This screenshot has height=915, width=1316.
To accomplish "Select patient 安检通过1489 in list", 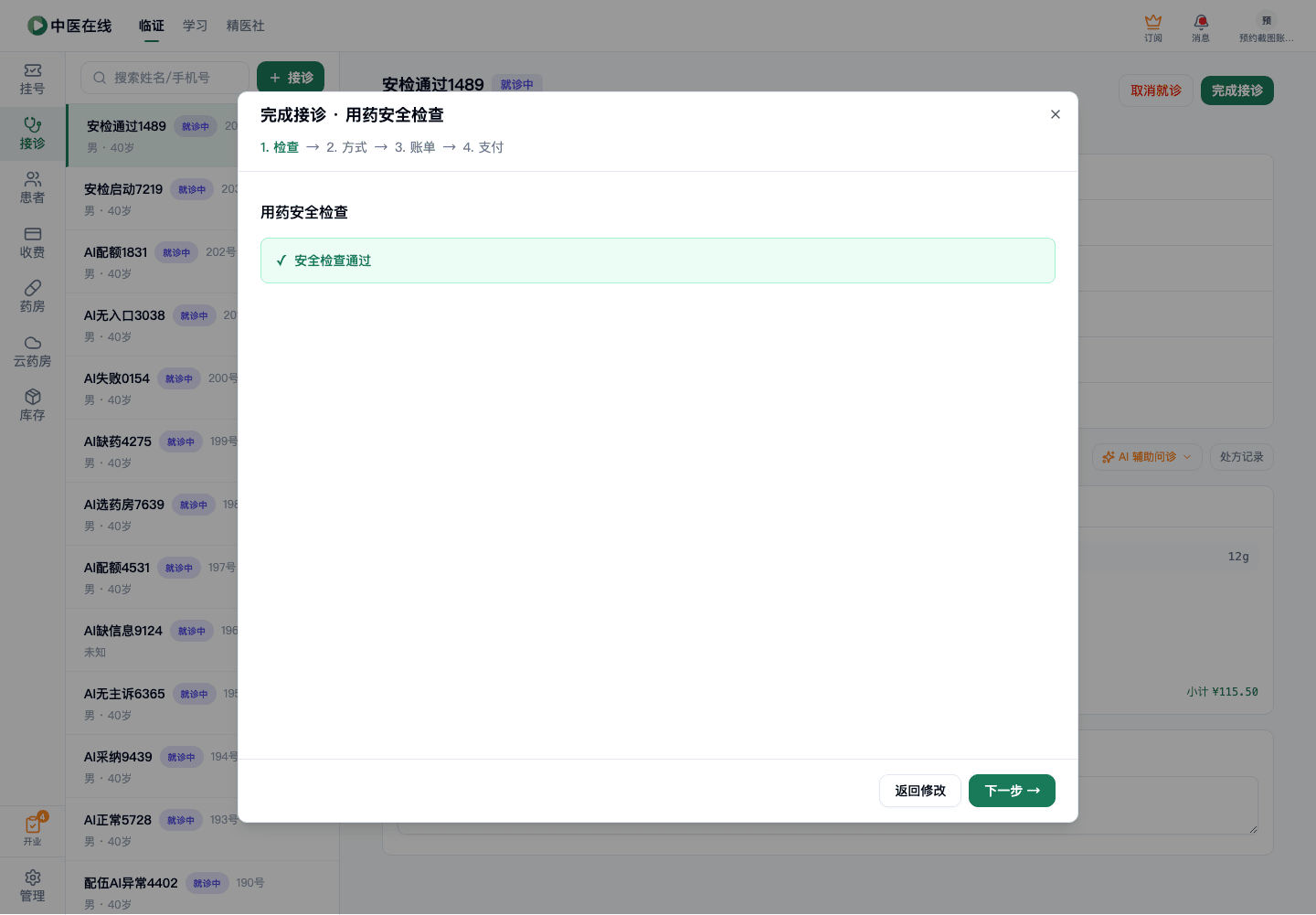I will (x=154, y=135).
